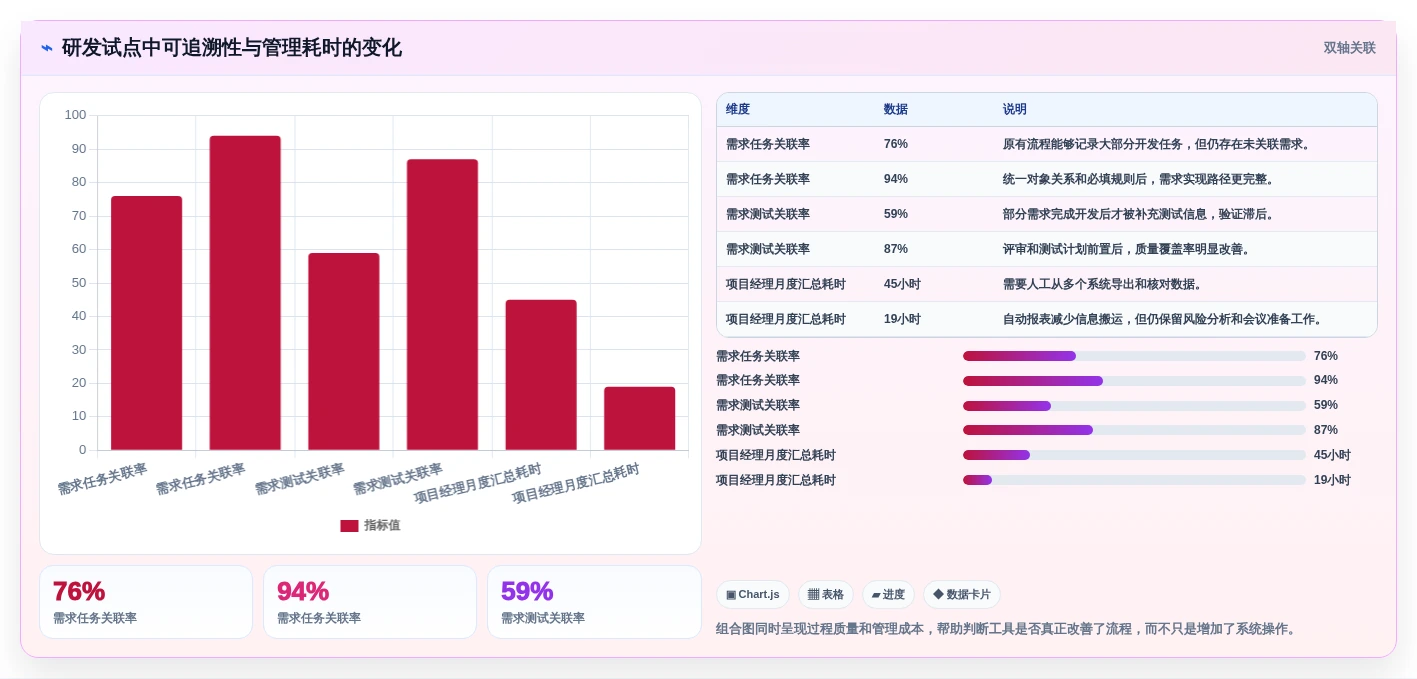Click the footer note starting 组合图同时呈现过程质量
Viewport: 1417px width, 679px height.
[1008, 629]
